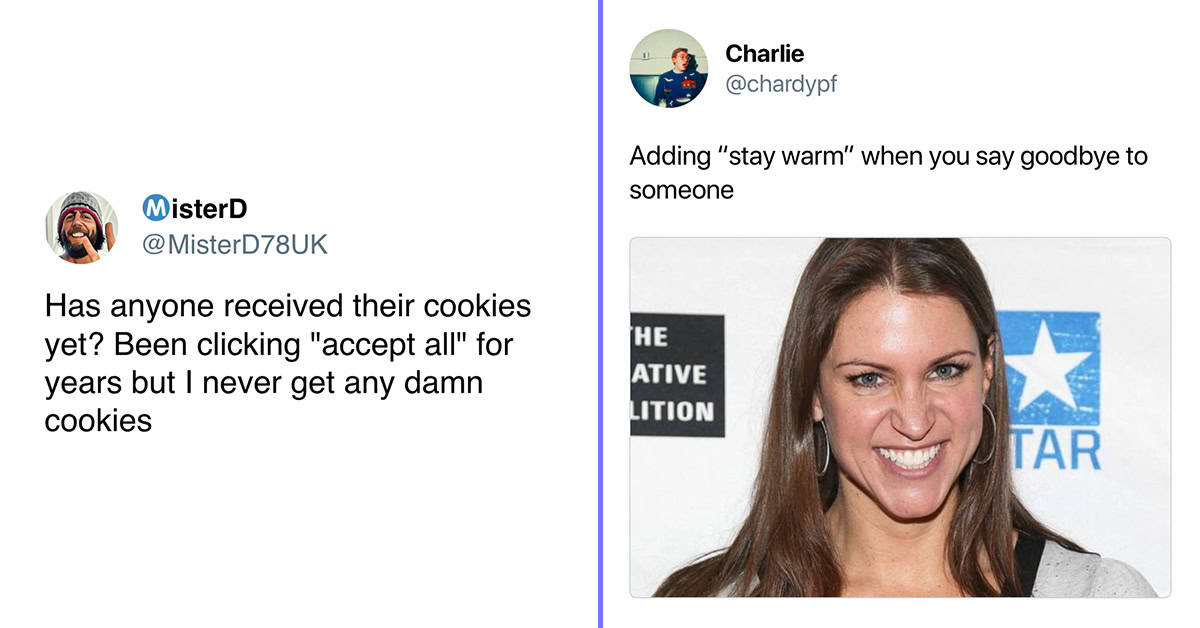Screen dimensions: 1200x628
Task: Open Charlie's profile avatar
Action: coord(668,68)
